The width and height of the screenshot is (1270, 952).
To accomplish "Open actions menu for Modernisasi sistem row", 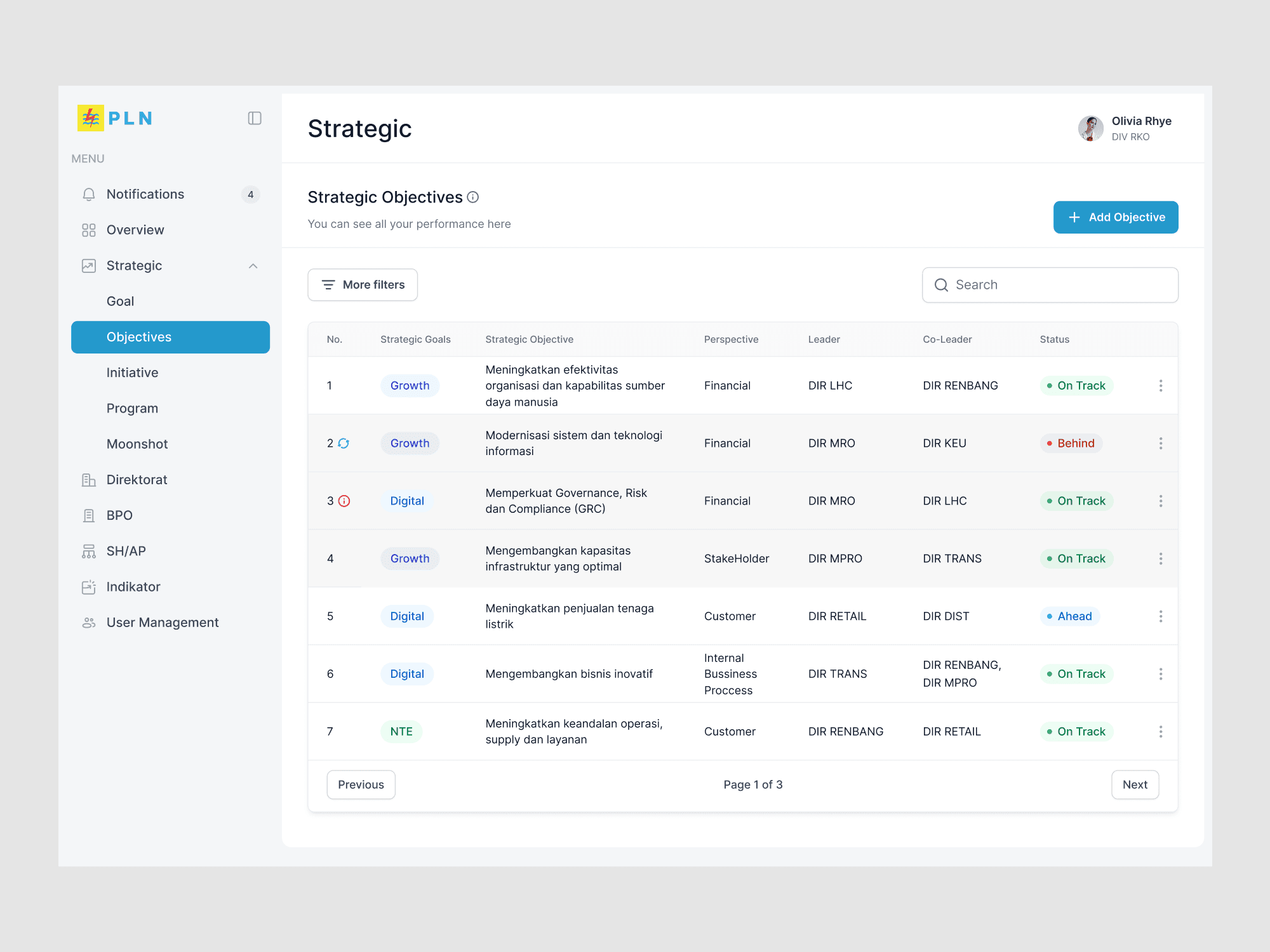I will coord(1161,443).
